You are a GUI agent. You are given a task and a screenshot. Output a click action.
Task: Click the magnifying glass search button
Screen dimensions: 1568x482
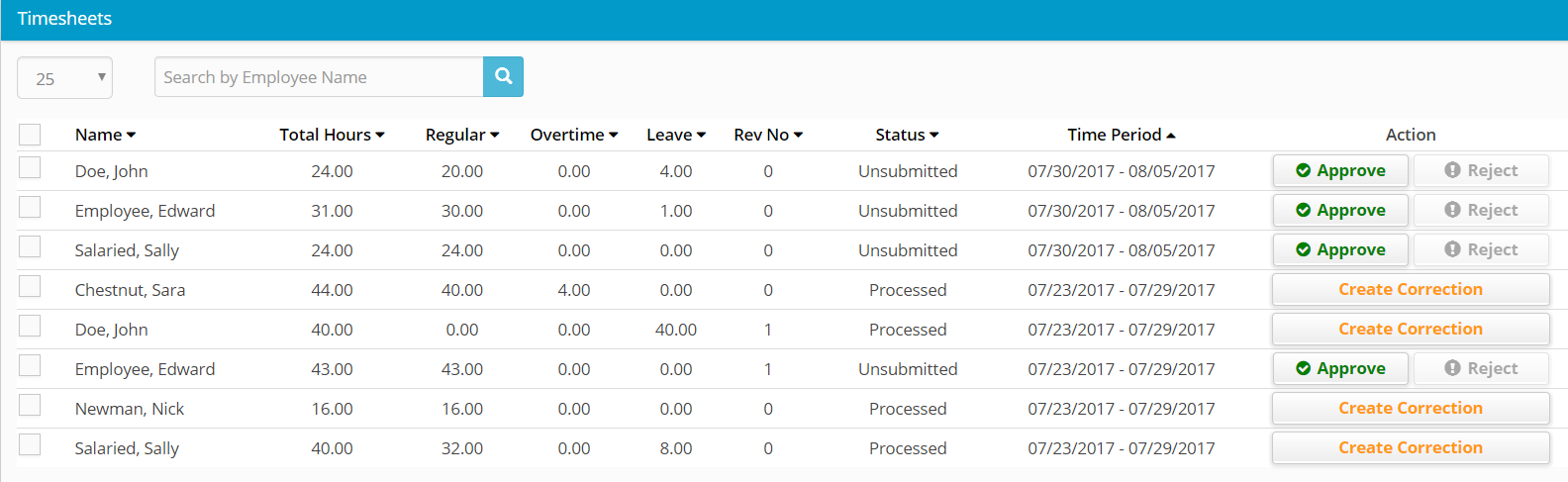coord(503,77)
